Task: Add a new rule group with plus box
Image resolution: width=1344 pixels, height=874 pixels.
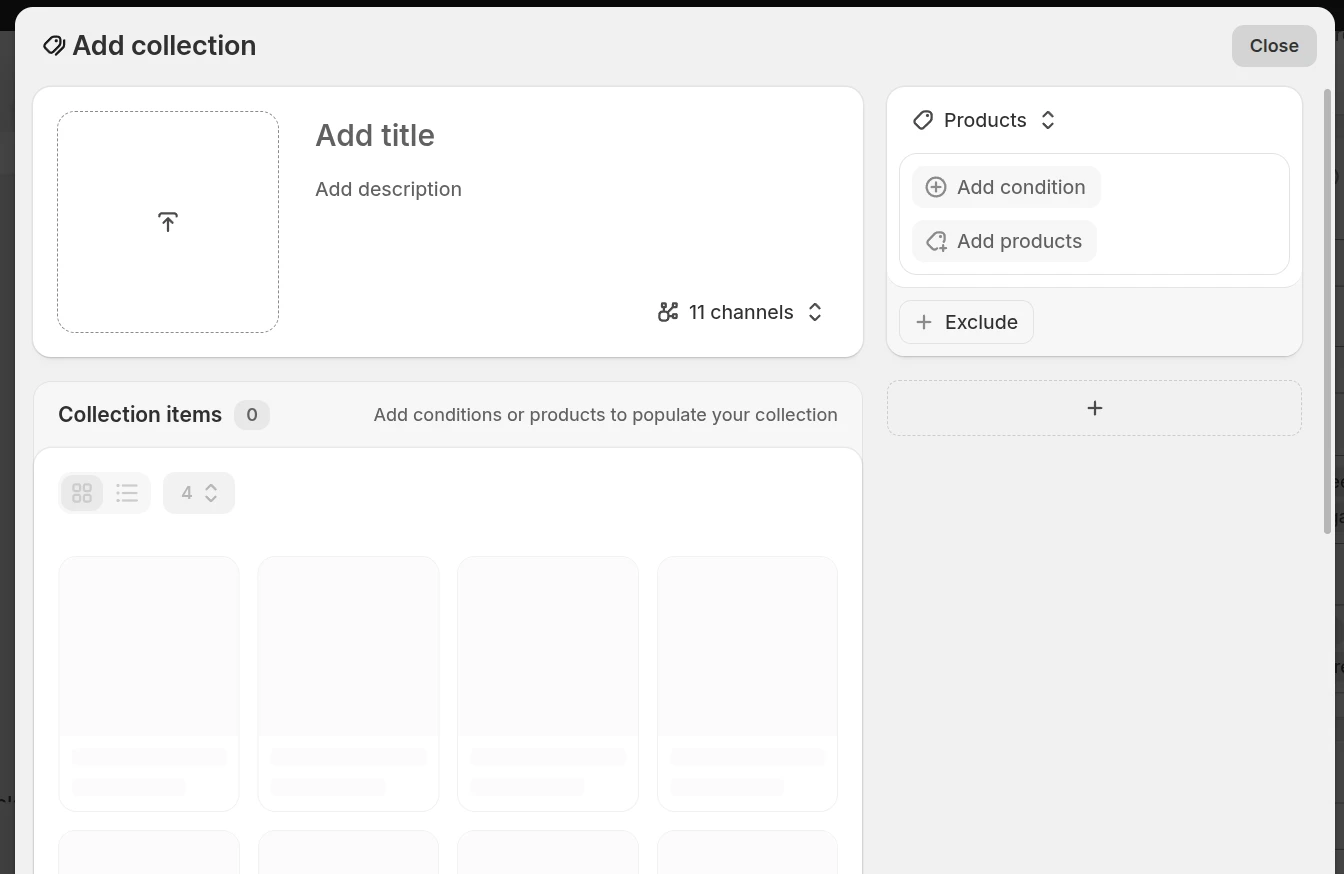Action: pyautogui.click(x=1094, y=408)
